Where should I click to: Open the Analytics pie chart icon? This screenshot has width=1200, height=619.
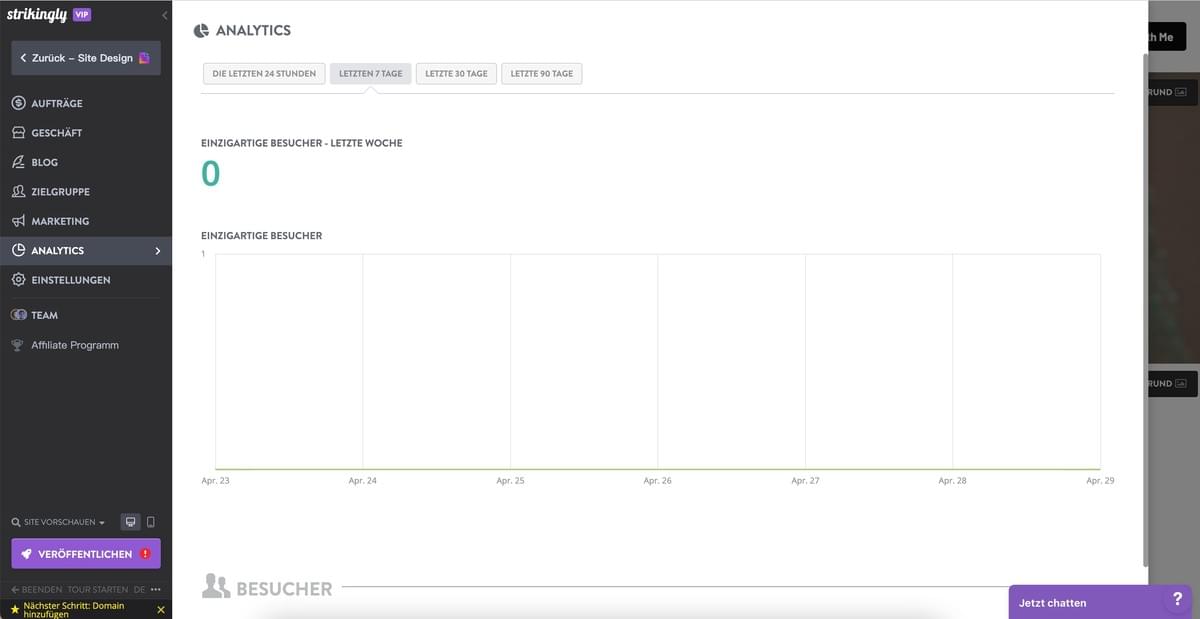coord(16,250)
